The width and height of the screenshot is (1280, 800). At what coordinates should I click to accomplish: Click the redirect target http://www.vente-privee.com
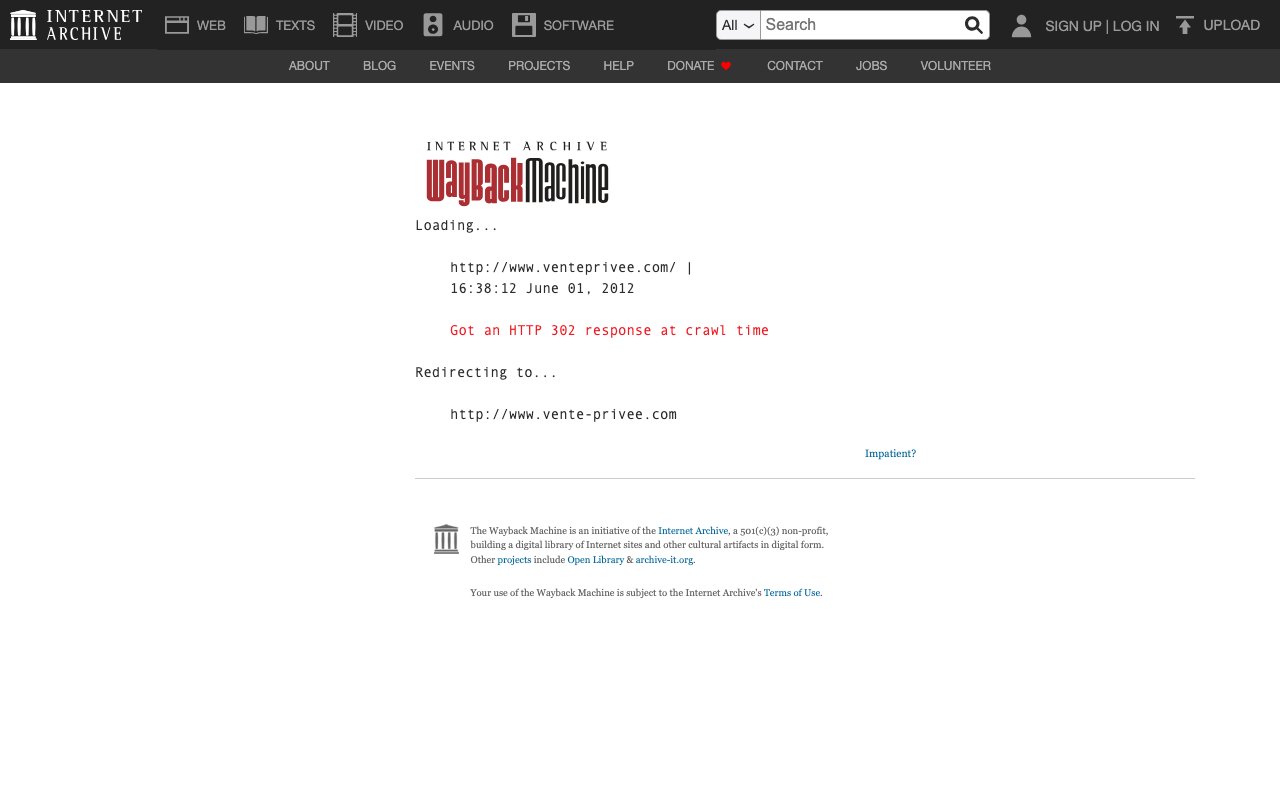563,414
